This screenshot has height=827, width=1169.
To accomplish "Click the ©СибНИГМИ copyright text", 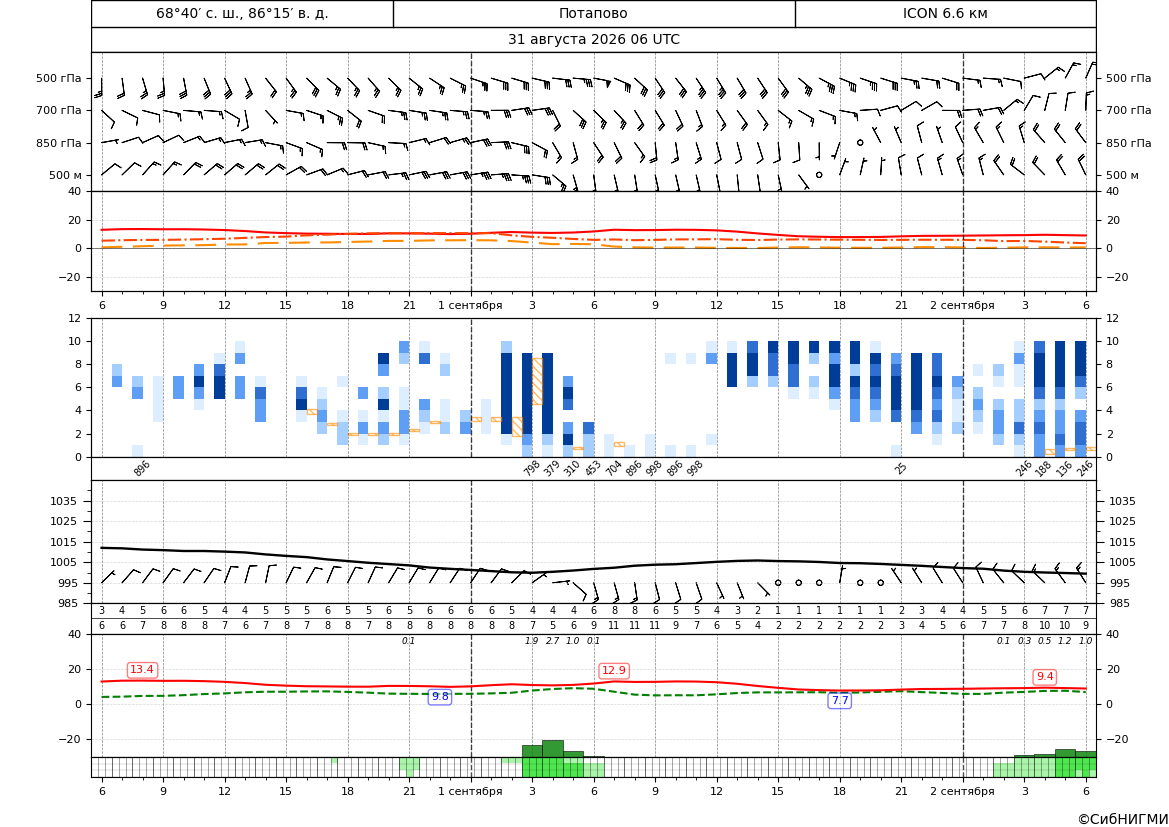I will (1122, 819).
